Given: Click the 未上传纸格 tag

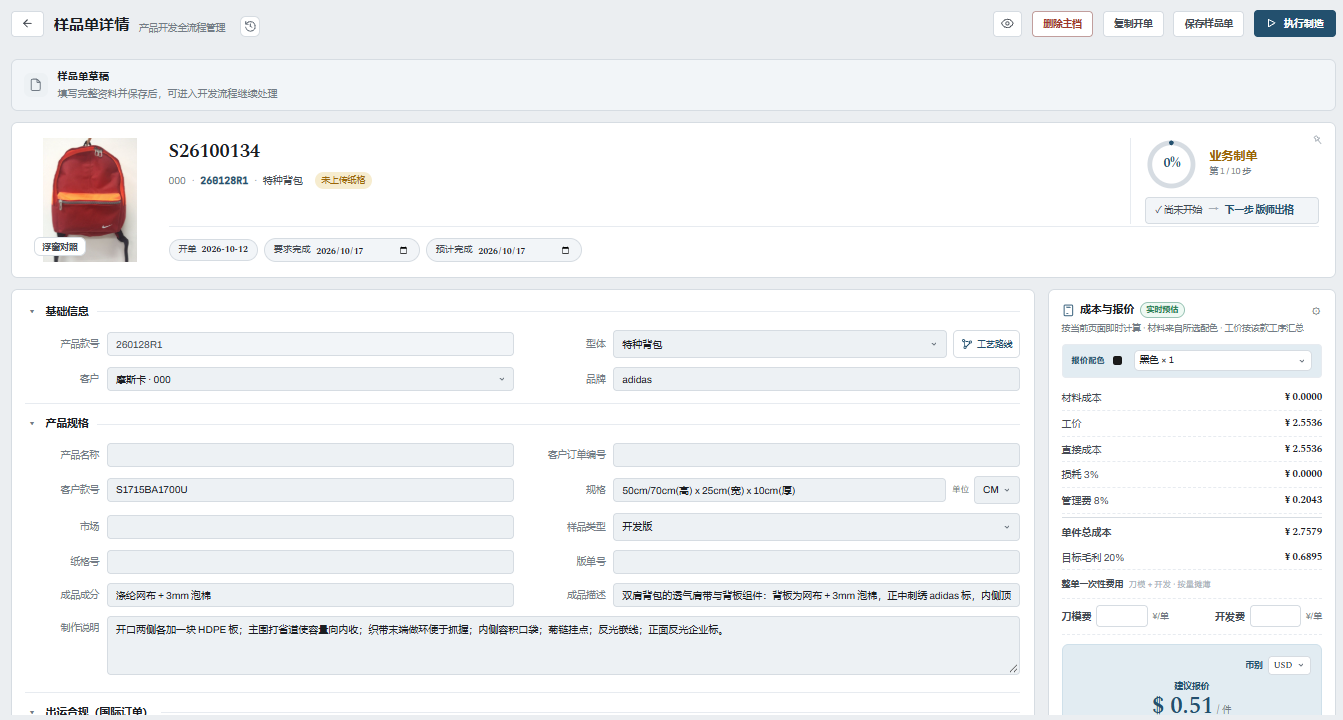Looking at the screenshot, I should pyautogui.click(x=343, y=180).
